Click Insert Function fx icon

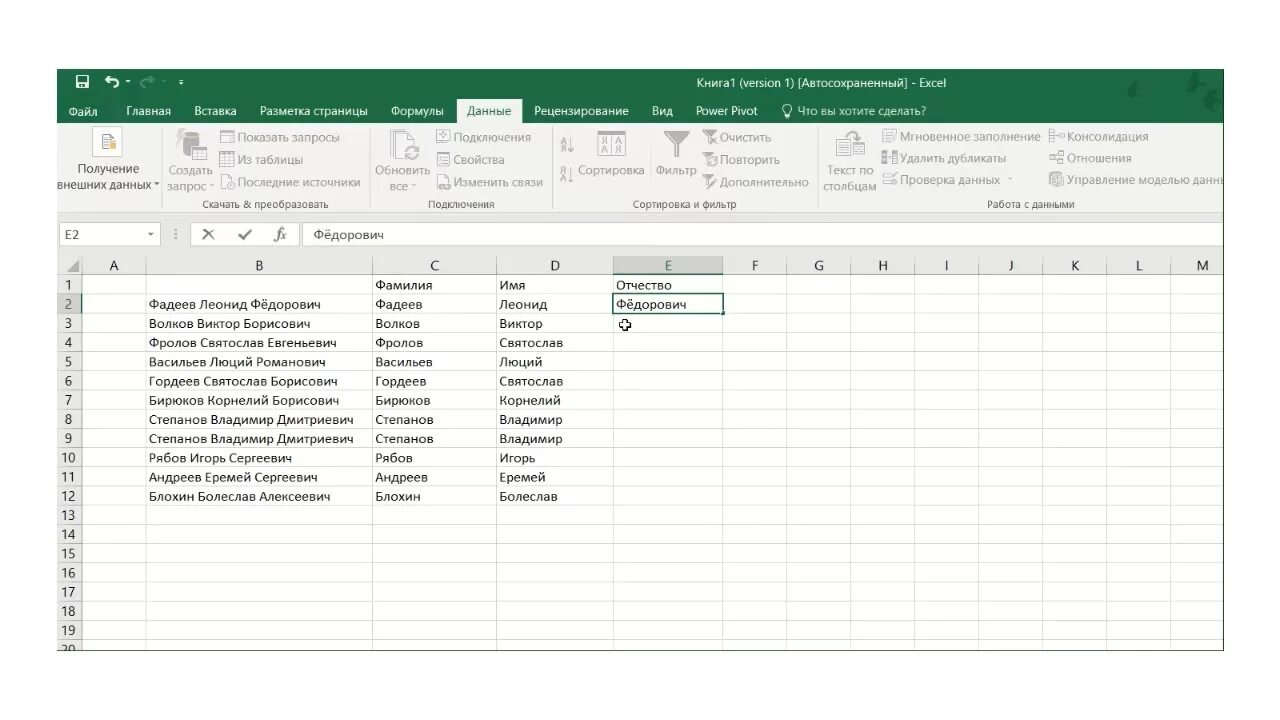281,234
